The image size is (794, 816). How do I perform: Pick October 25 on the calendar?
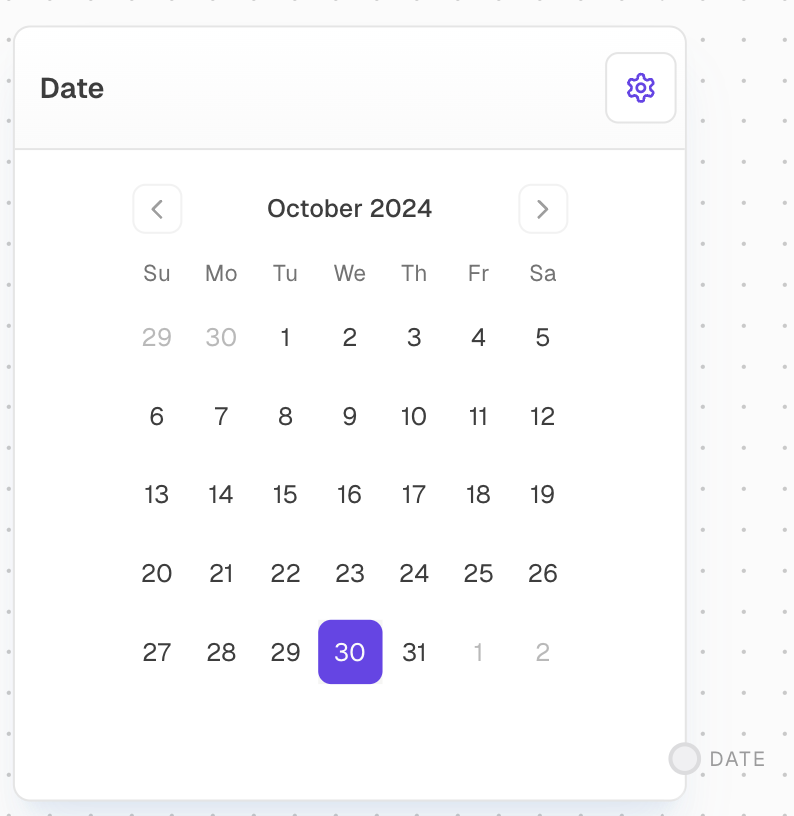pyautogui.click(x=478, y=573)
